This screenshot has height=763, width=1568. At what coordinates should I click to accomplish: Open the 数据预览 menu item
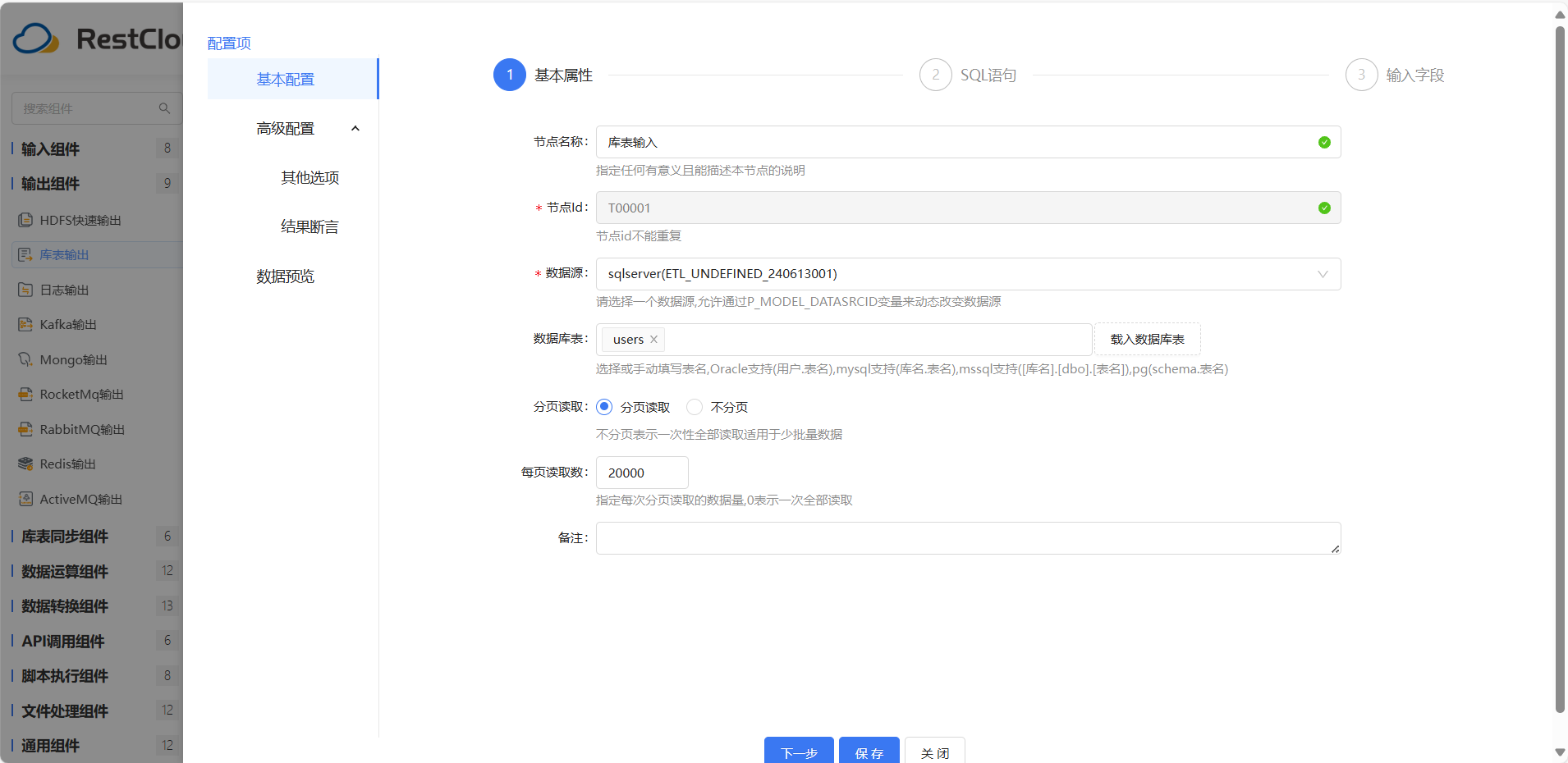[x=286, y=276]
